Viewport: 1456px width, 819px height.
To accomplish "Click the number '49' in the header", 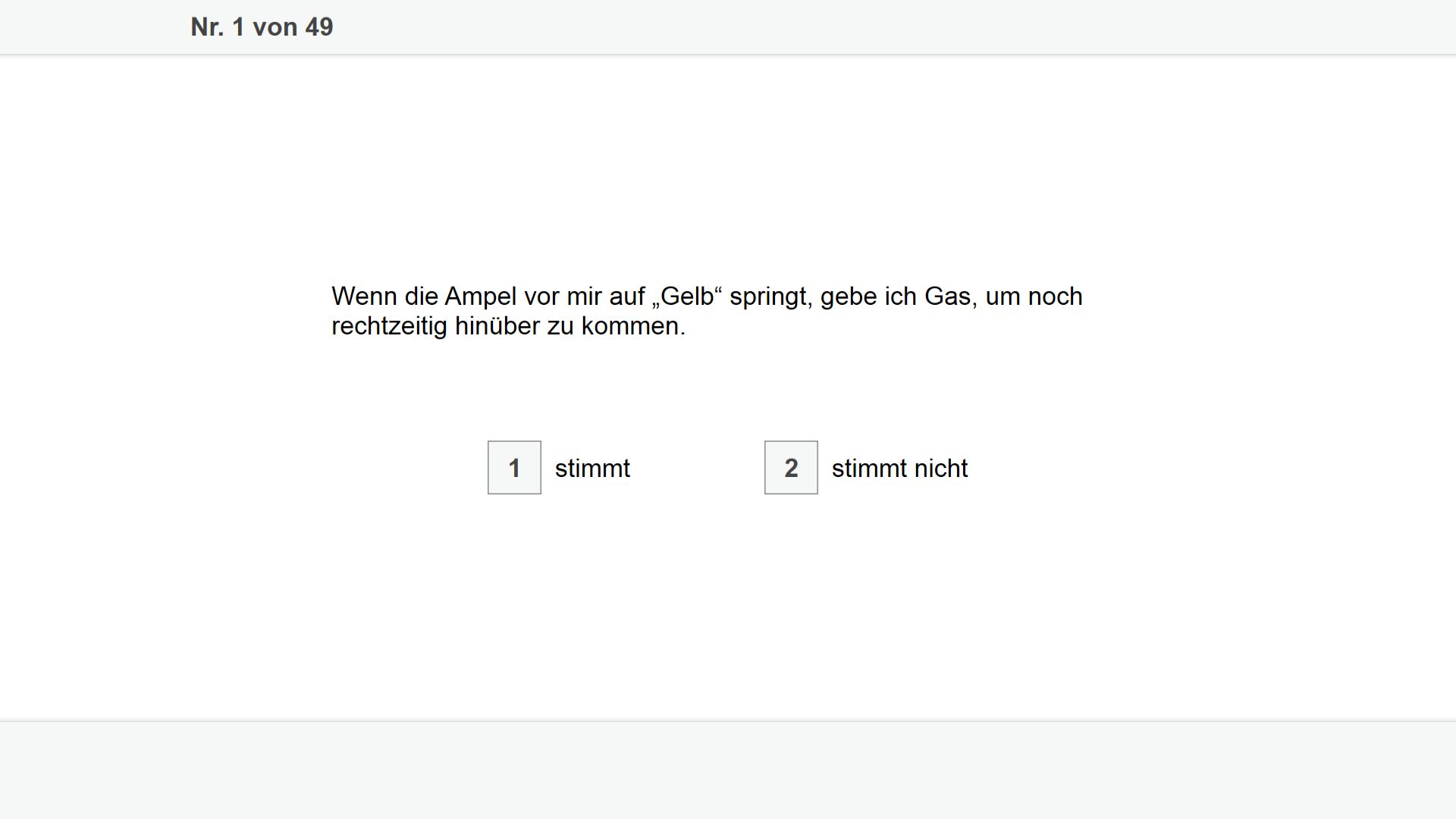I will pos(319,27).
